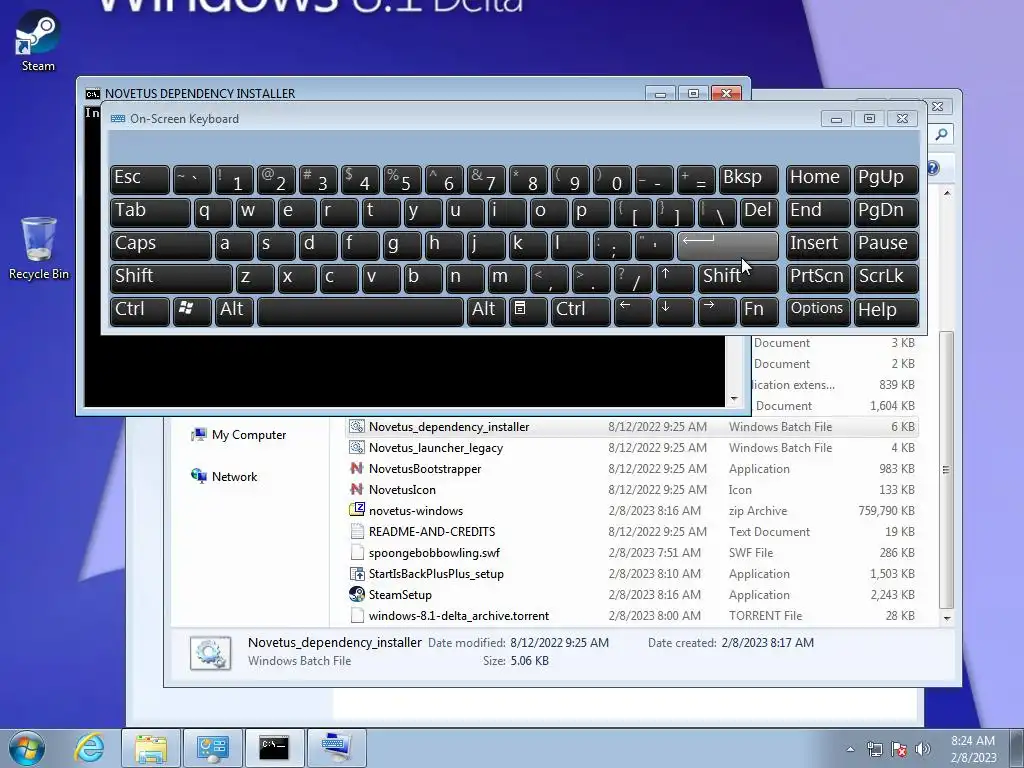Open Windows Explorer from the taskbar
1024x768 pixels.
point(151,748)
